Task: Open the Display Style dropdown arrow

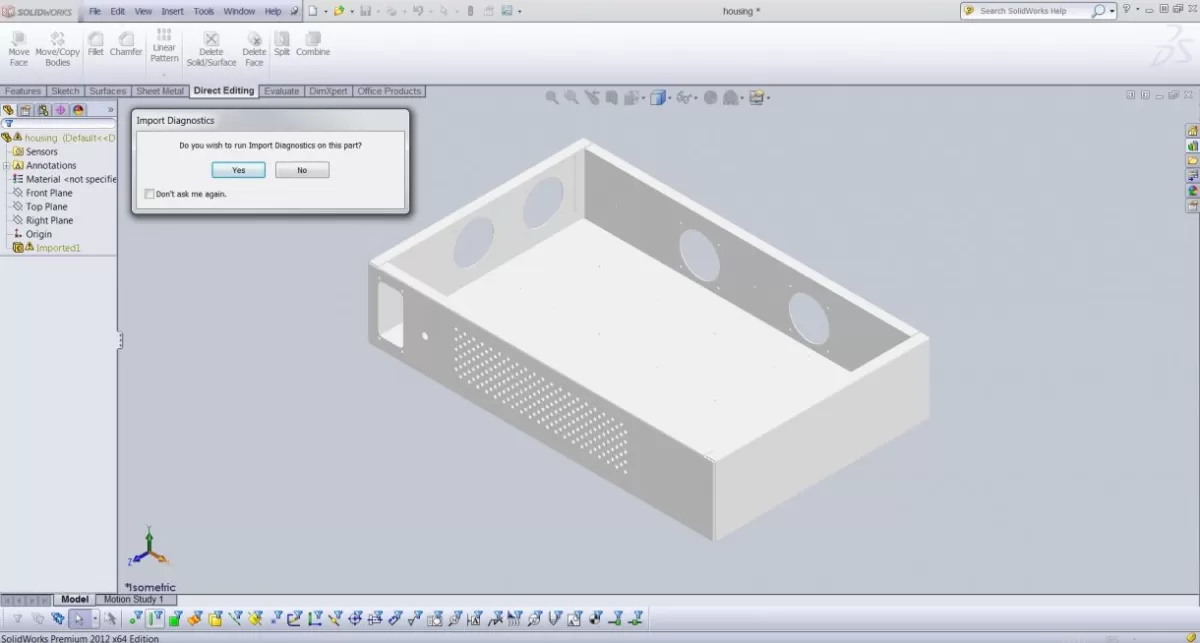Action: [670, 98]
